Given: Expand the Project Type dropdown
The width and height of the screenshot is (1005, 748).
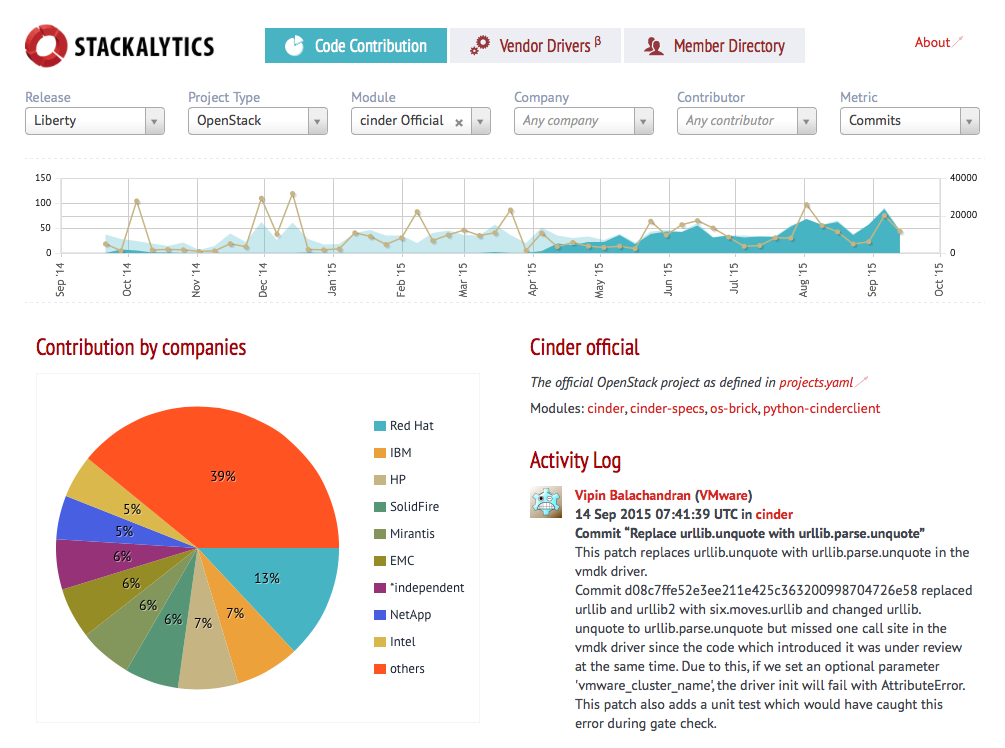Looking at the screenshot, I should (258, 121).
